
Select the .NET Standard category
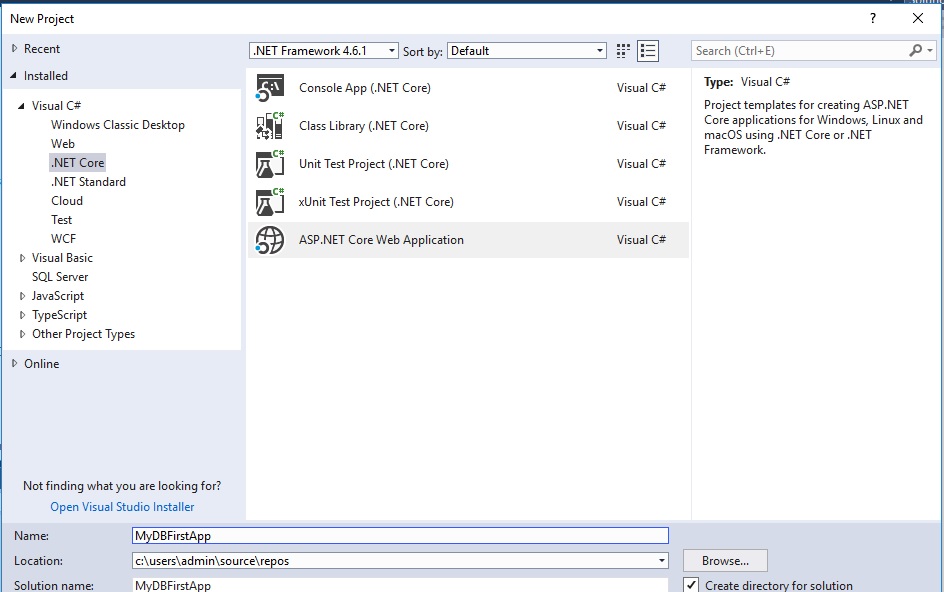coord(88,181)
